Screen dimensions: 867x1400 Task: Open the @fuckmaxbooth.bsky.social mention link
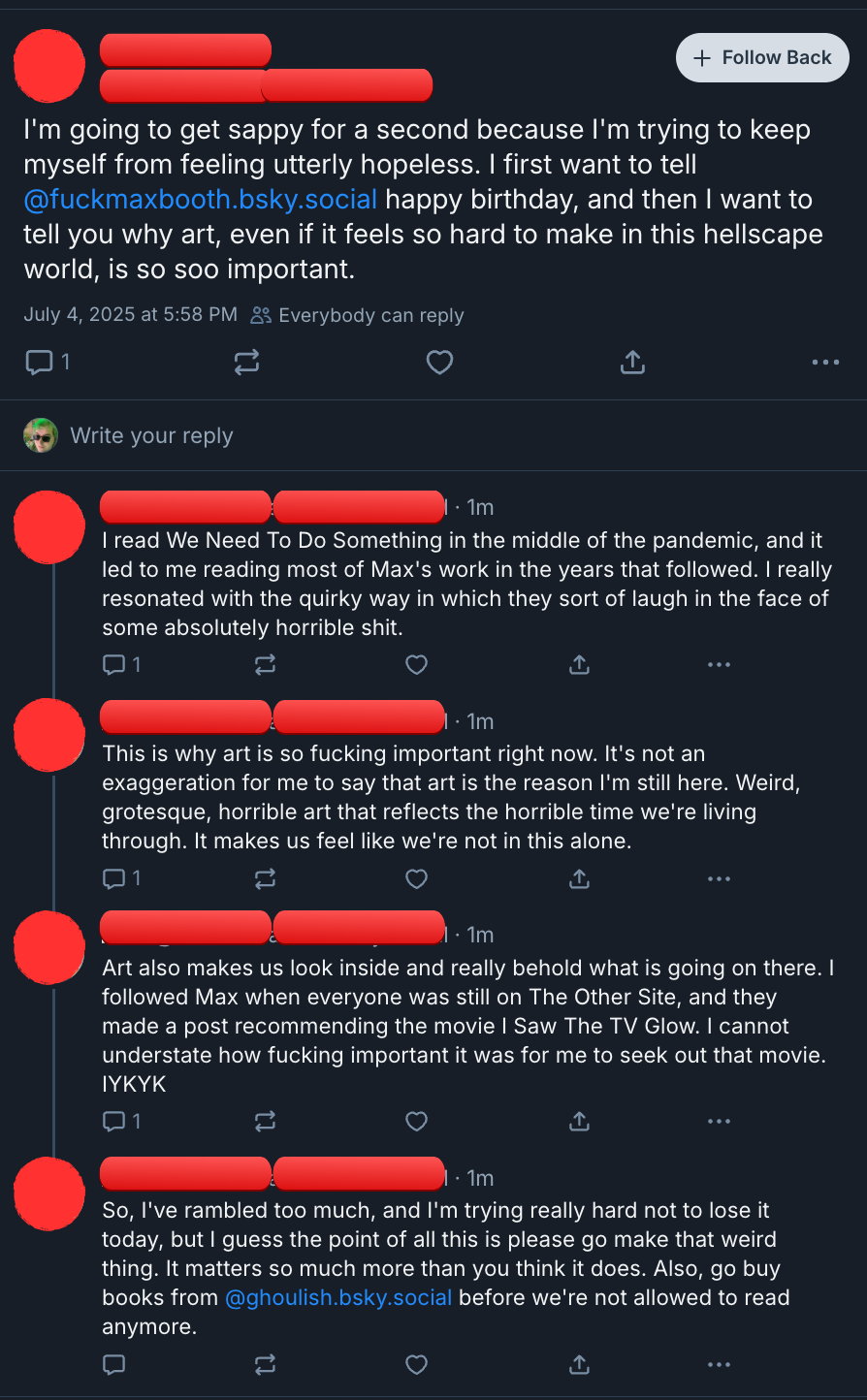pos(201,200)
